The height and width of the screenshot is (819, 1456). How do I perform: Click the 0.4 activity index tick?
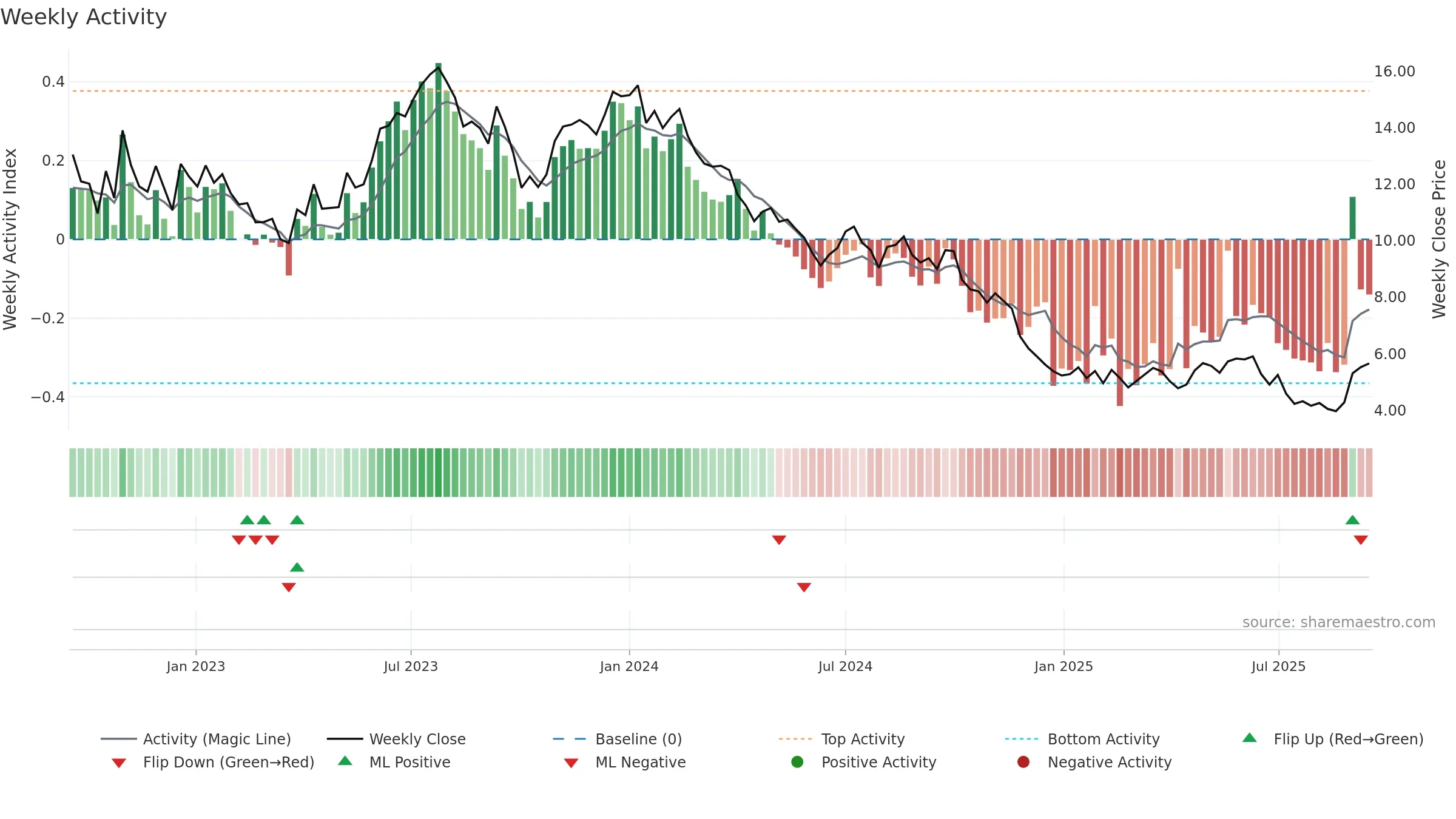[x=53, y=82]
